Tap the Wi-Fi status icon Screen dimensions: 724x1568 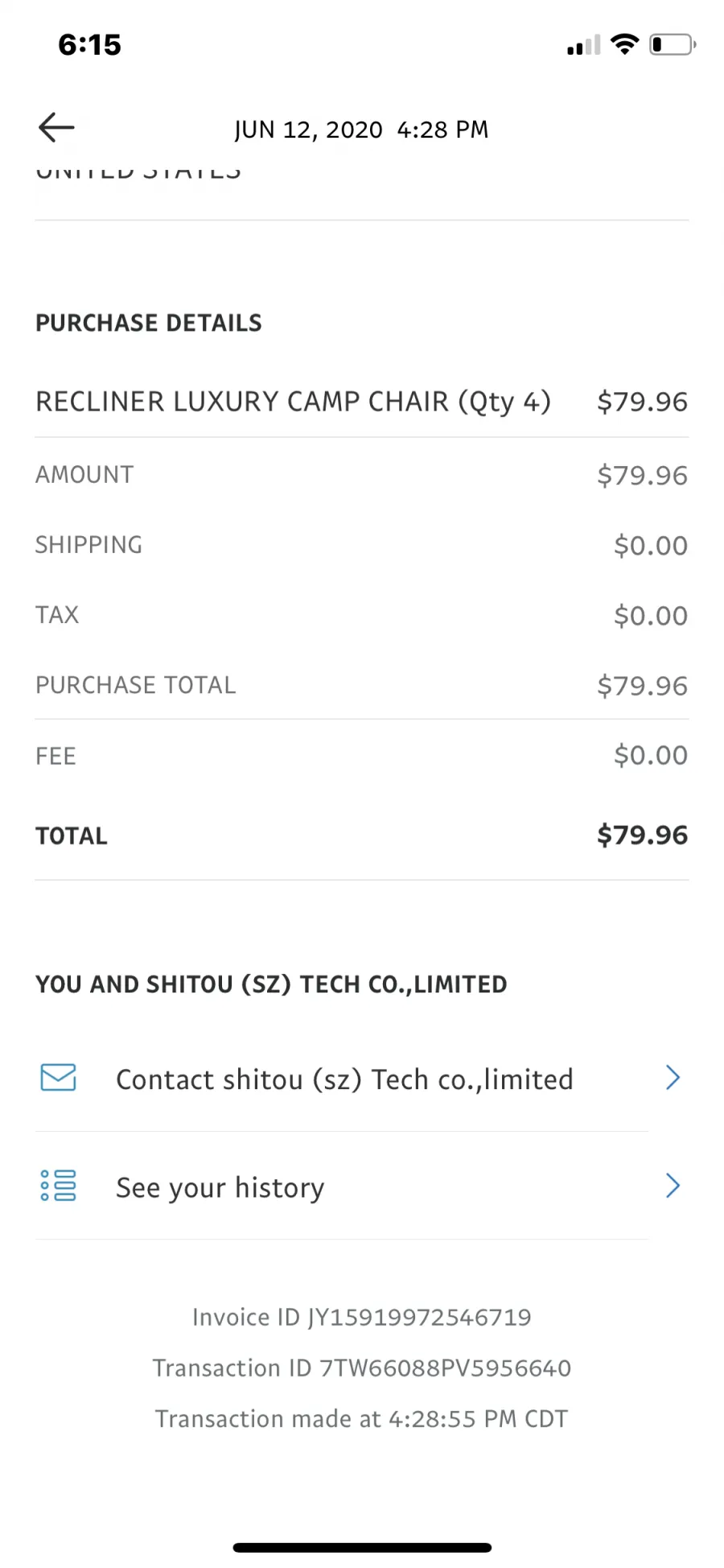[624, 44]
